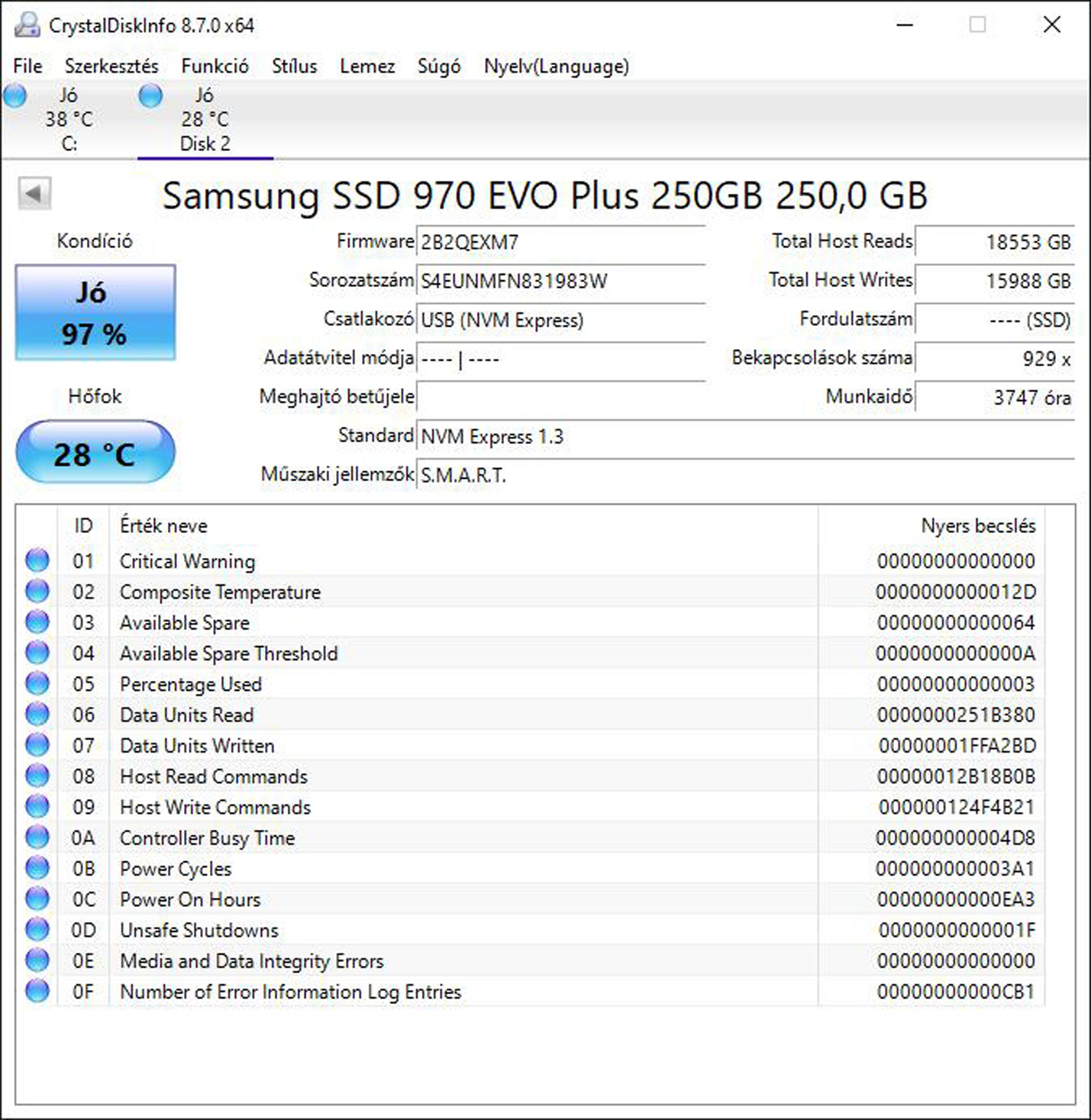Click the Nyers becslés column header
The image size is (1091, 1120).
pyautogui.click(x=931, y=525)
